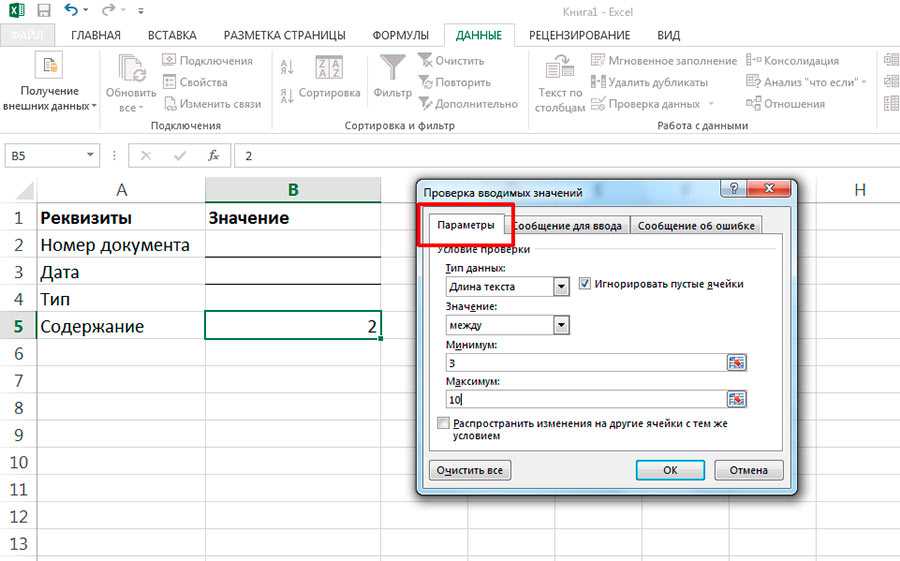The image size is (900, 561).
Task: Toggle the Игнорировать пустые ячейки checkbox
Action: coord(585,284)
